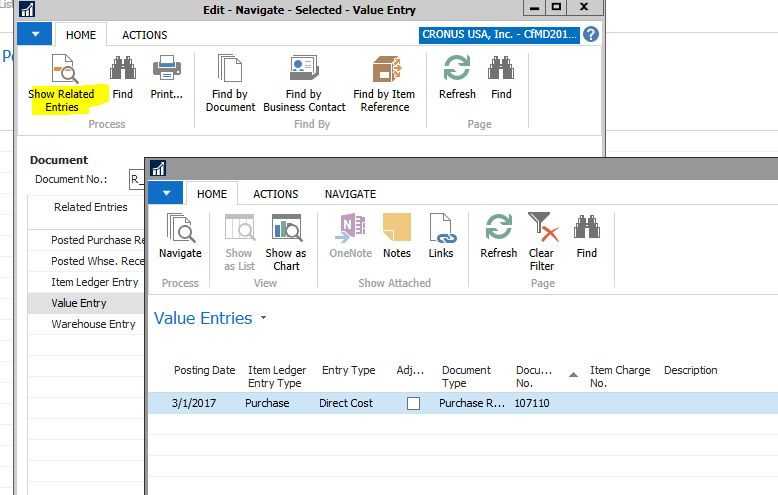This screenshot has width=778, height=495.
Task: Open Notes in Show Attached group
Action: tap(397, 229)
